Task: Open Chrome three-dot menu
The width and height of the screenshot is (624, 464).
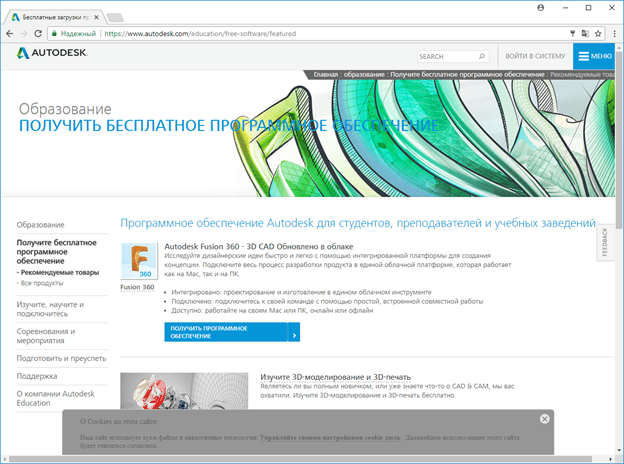Action: [x=614, y=34]
